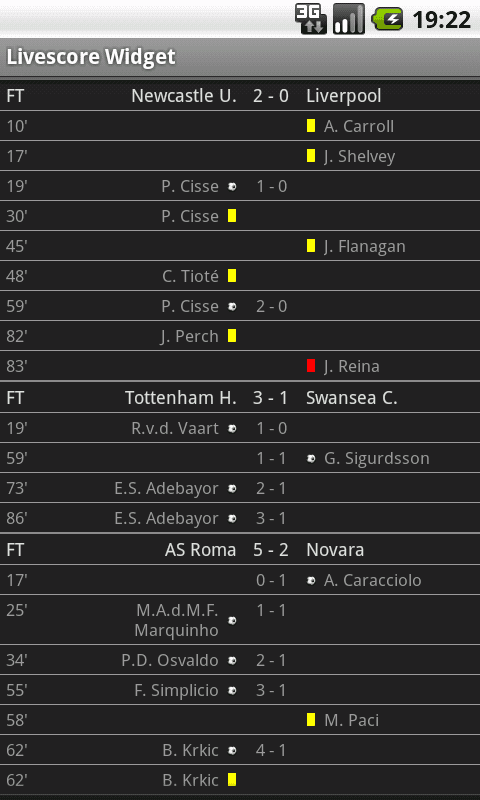Select E.S. Adebayor's 86' goal event

tap(240, 518)
